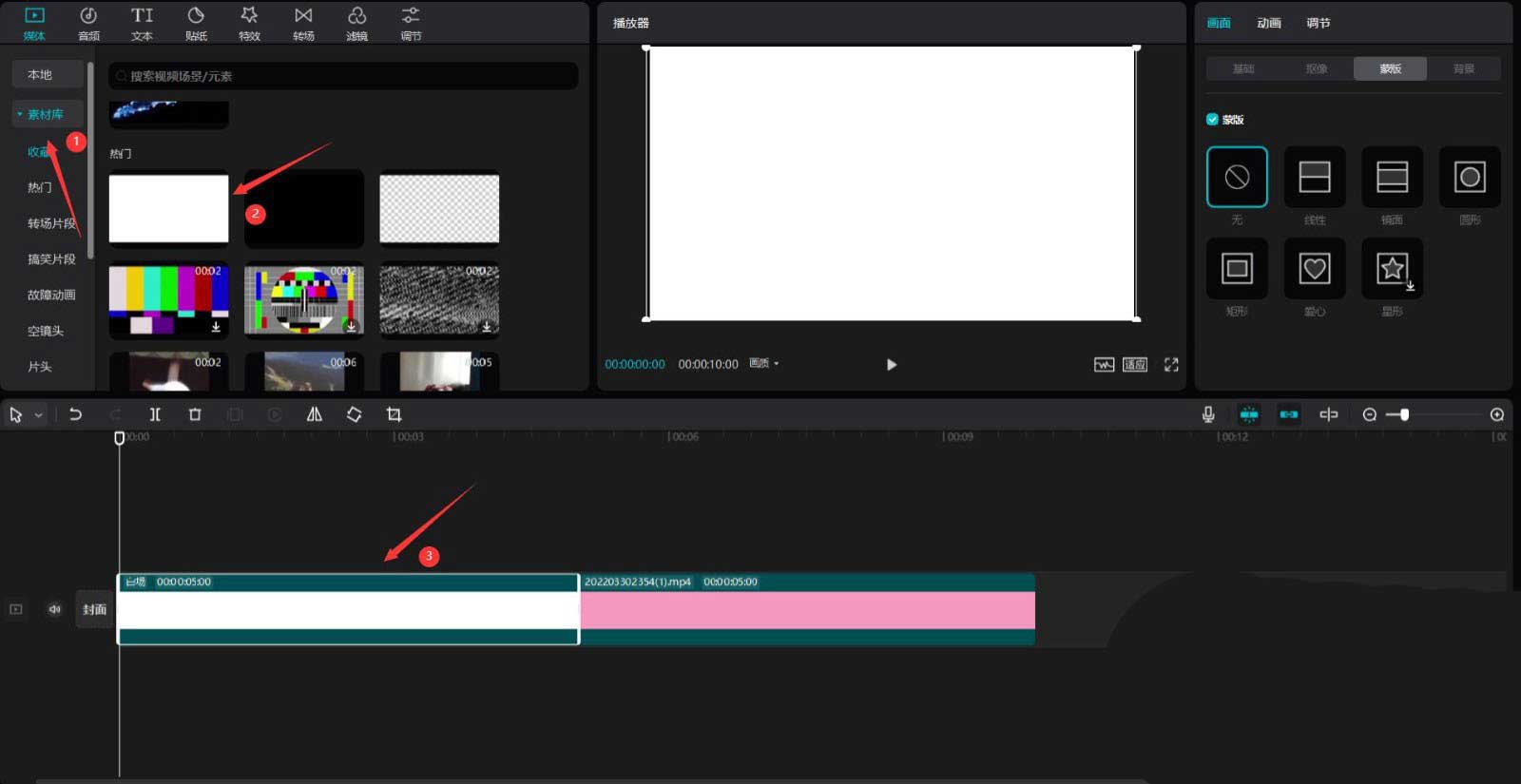Select the 无 (no mask) option

coord(1237,177)
